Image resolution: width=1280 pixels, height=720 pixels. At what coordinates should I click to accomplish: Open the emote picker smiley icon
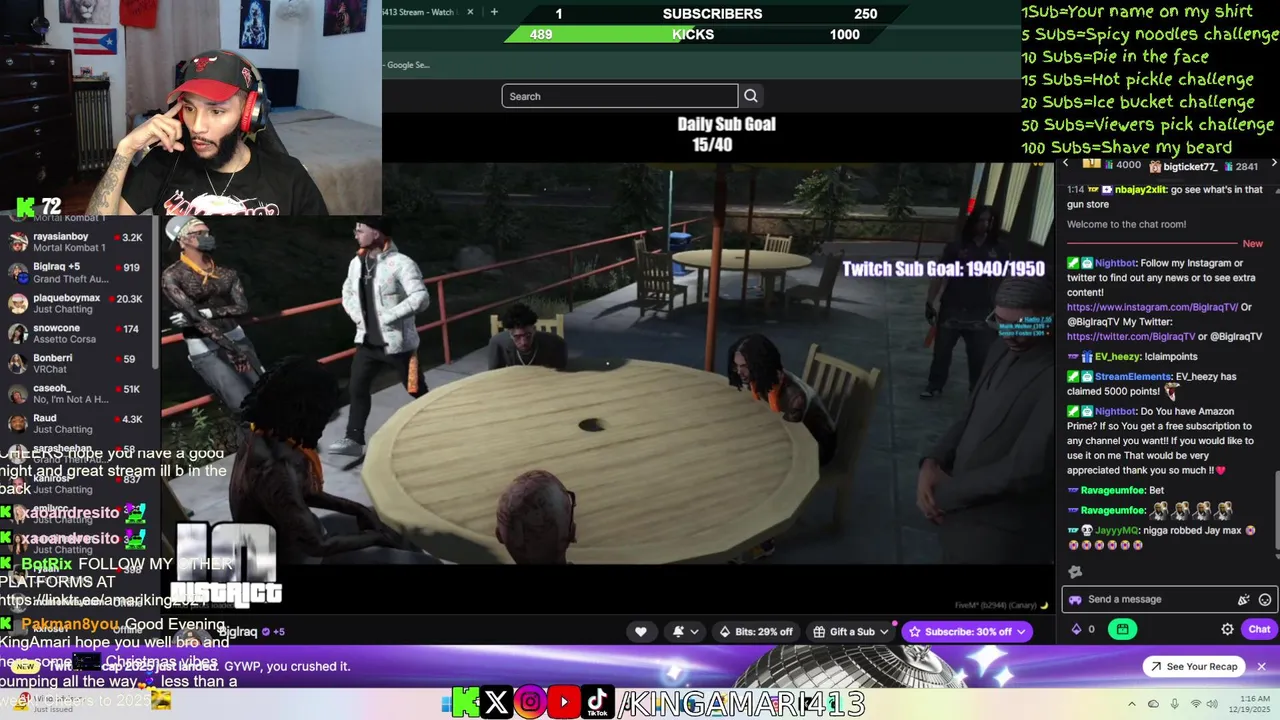[1265, 600]
